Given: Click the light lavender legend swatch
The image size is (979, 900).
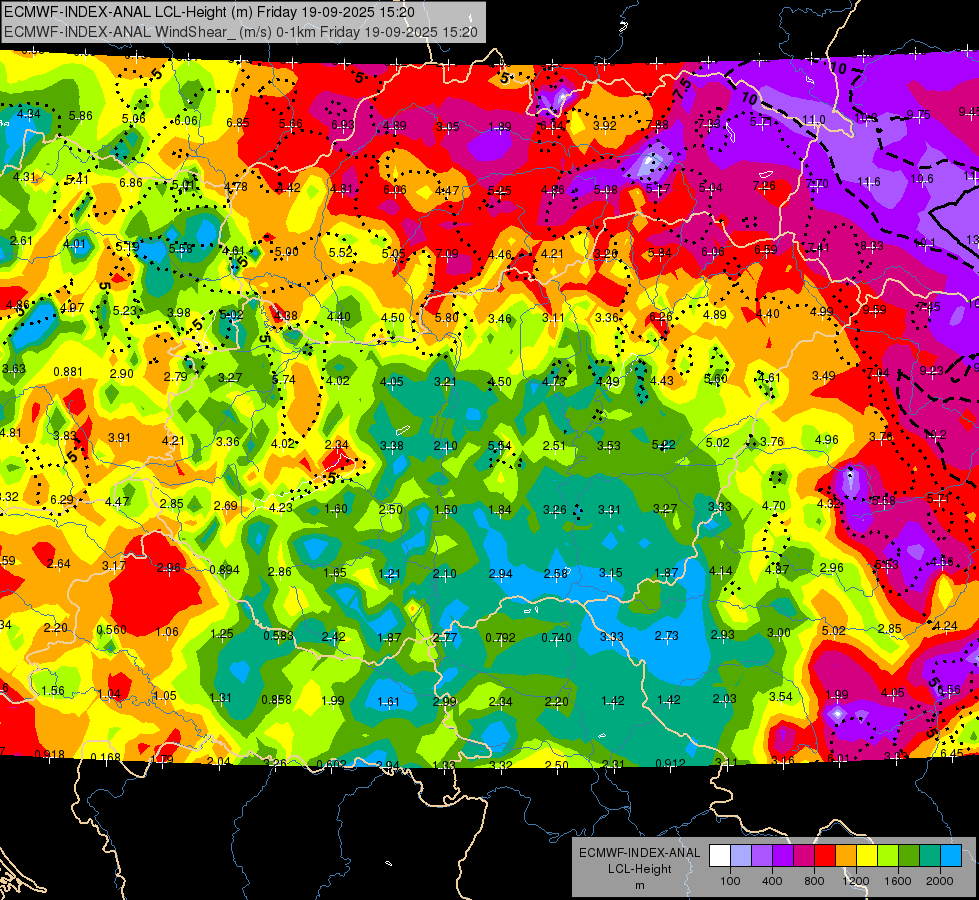Looking at the screenshot, I should (x=741, y=856).
